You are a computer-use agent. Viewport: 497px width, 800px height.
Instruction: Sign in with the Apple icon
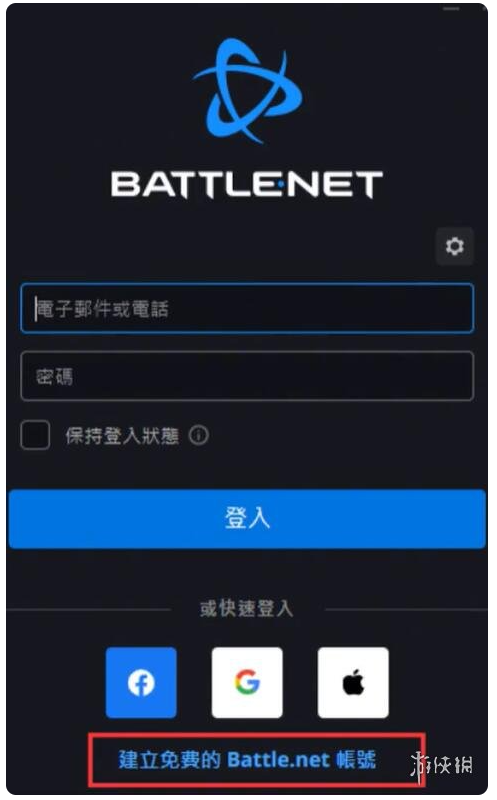(x=353, y=683)
